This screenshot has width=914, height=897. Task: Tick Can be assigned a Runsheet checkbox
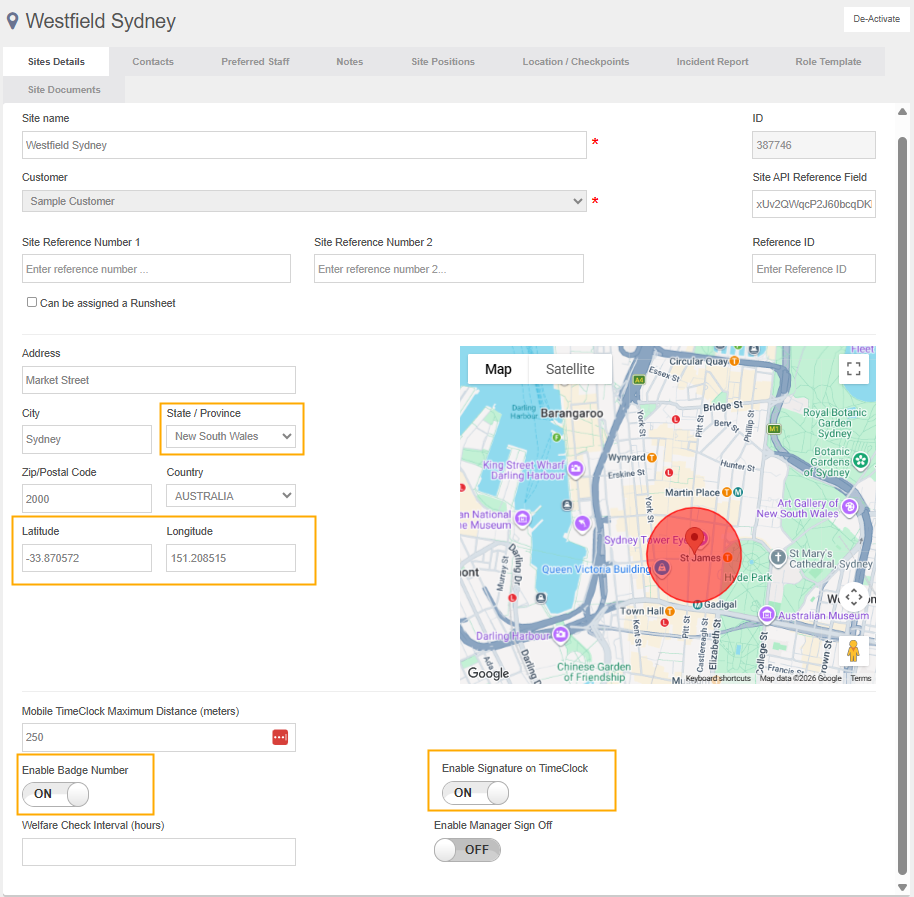click(x=32, y=302)
